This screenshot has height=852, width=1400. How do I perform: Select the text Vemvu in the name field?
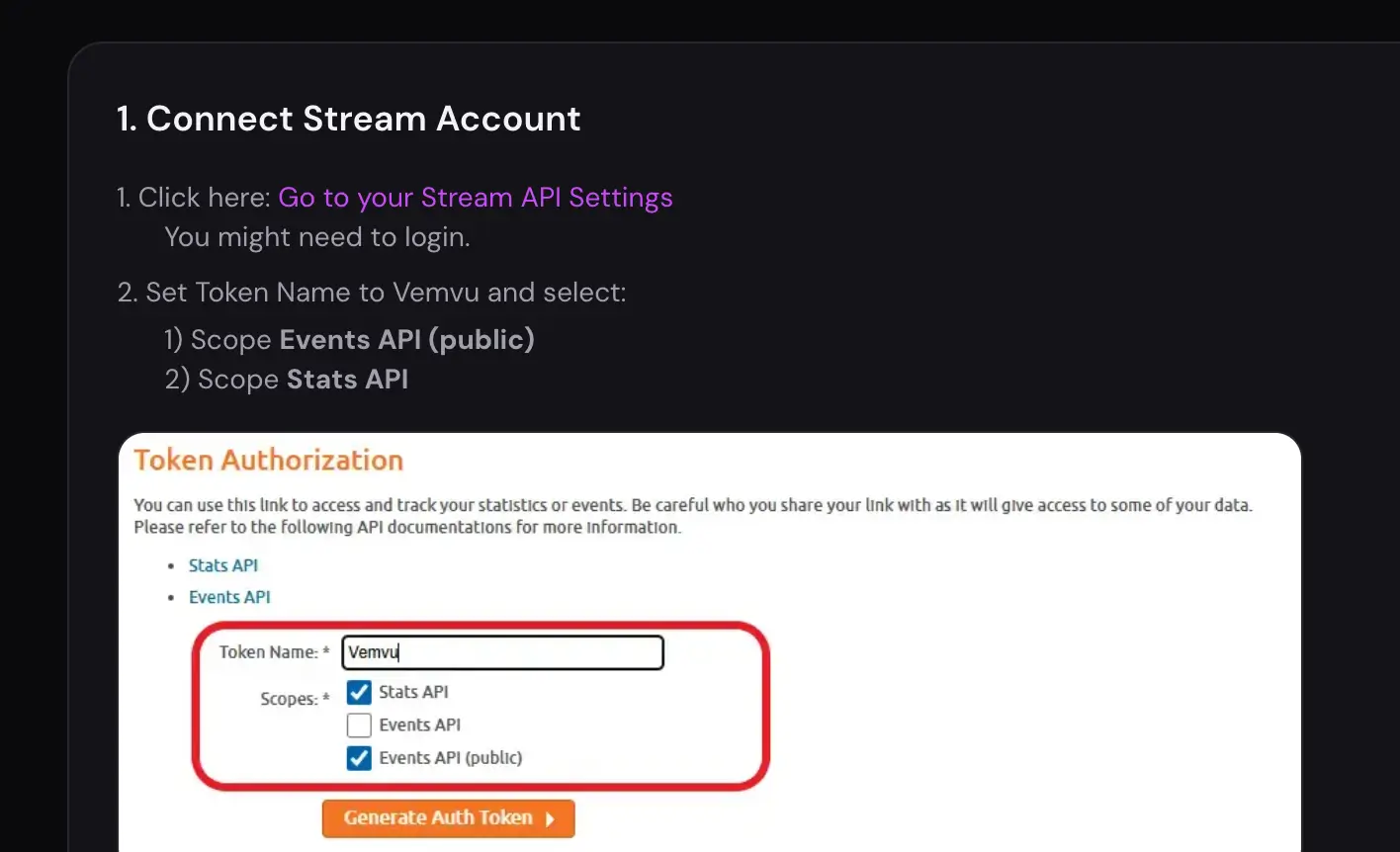pos(374,652)
